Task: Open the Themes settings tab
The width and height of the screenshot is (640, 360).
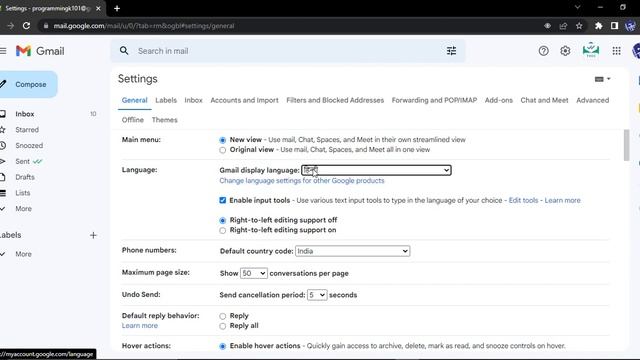Action: pos(164,120)
